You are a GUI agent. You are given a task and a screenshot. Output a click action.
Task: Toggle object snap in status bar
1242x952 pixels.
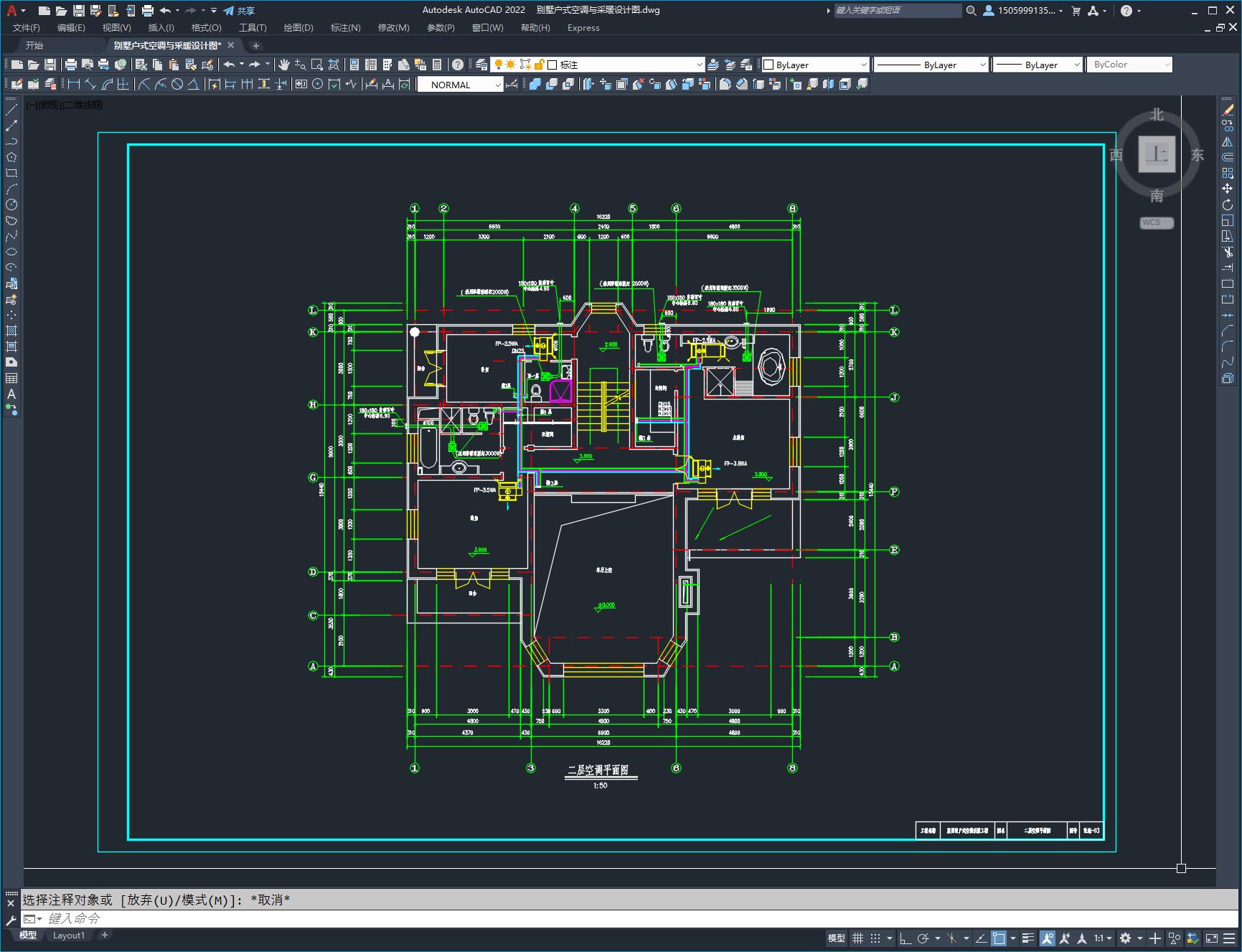(x=998, y=938)
